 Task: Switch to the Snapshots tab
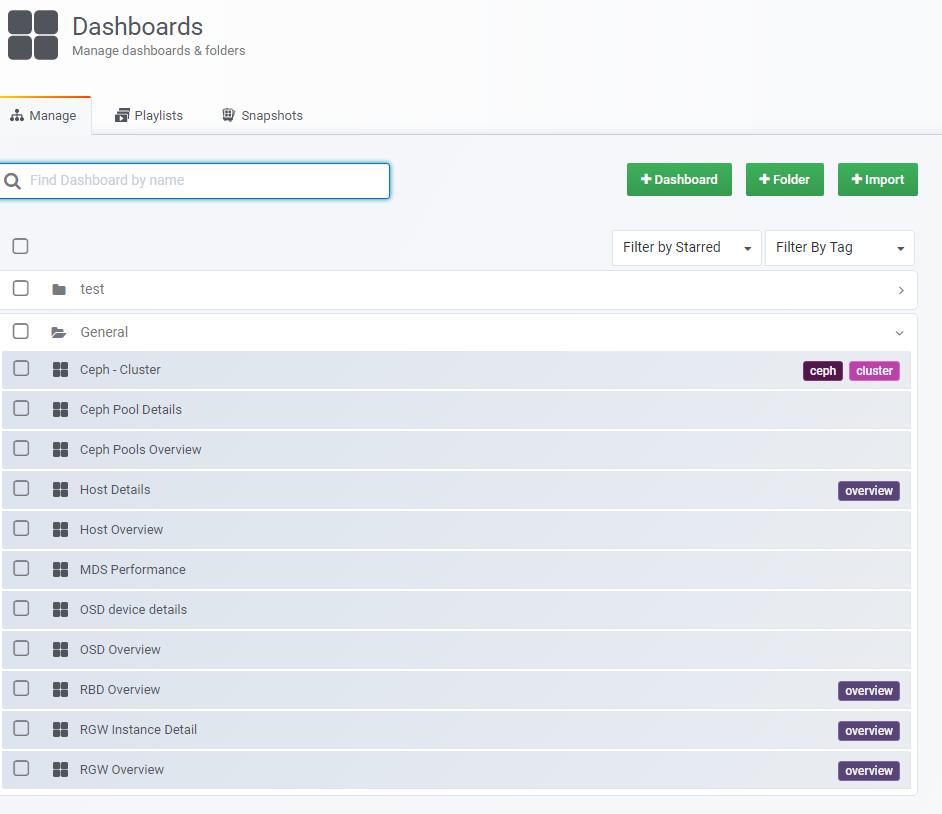[261, 115]
